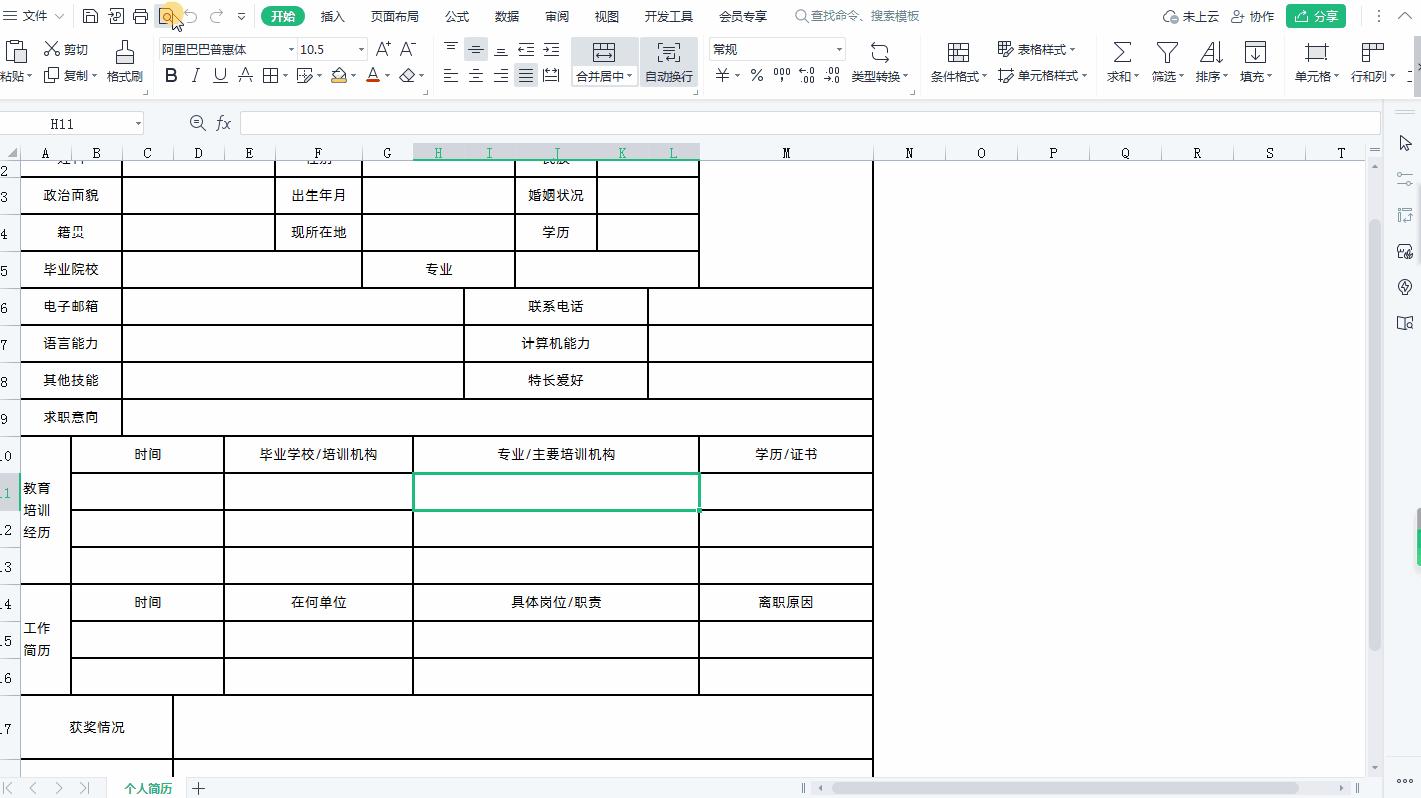
Task: Click inside the formula bar
Action: (700, 123)
